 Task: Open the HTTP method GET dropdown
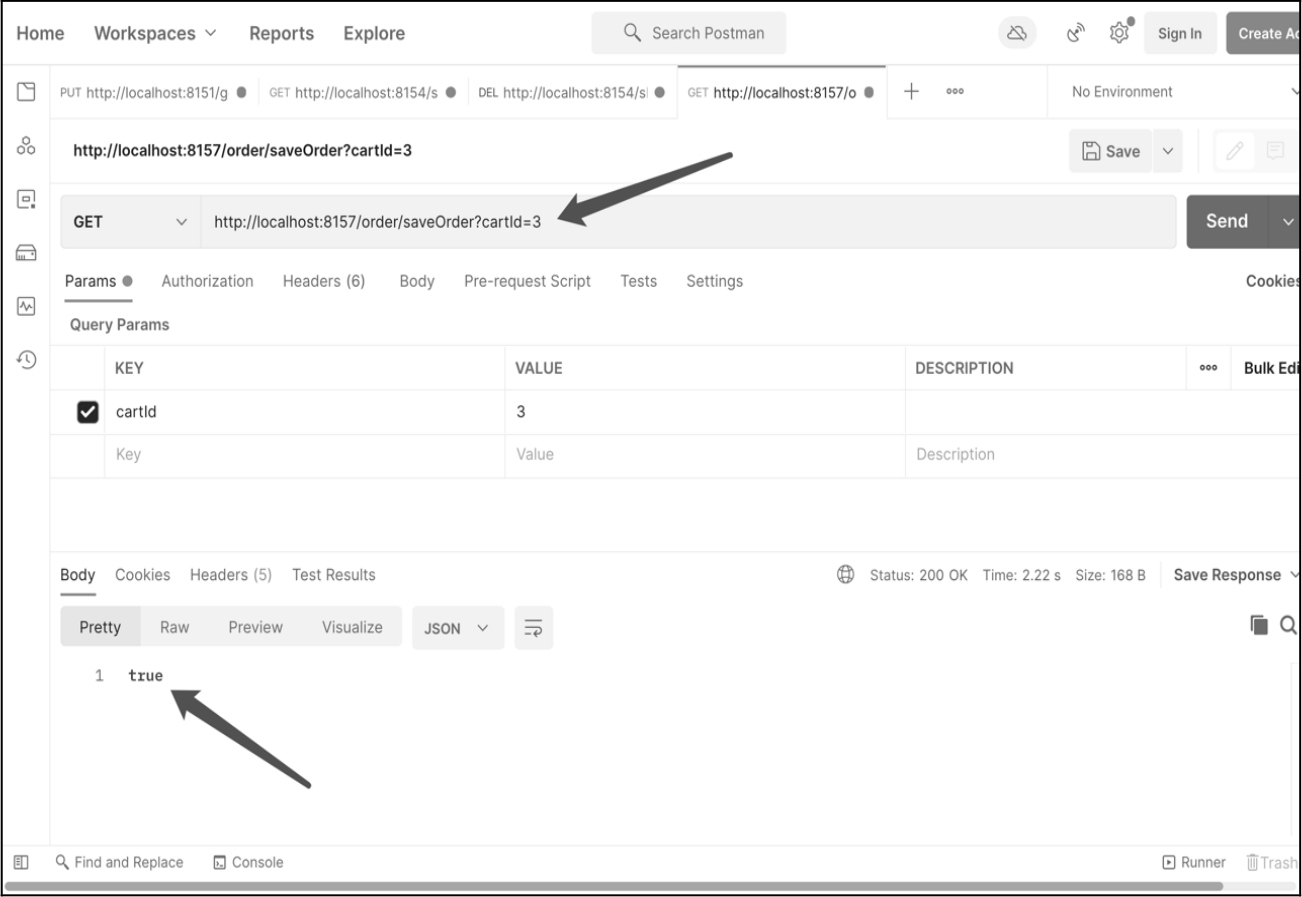(131, 222)
